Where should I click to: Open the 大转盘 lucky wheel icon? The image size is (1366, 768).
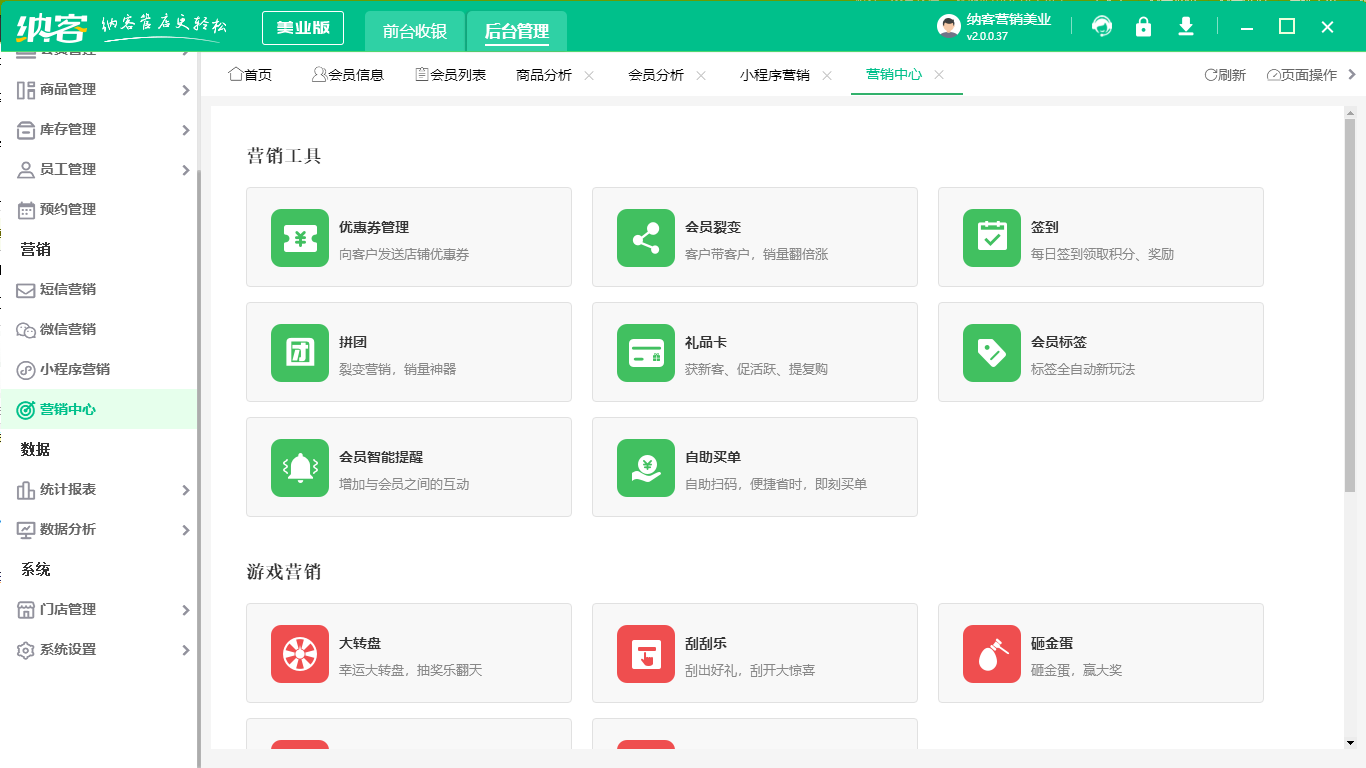point(299,653)
